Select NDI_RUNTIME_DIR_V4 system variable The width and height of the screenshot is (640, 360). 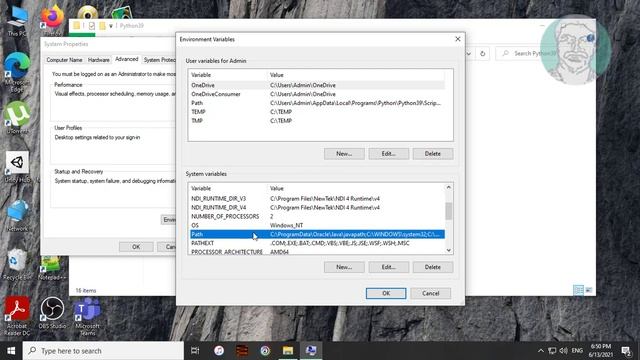pos(318,207)
